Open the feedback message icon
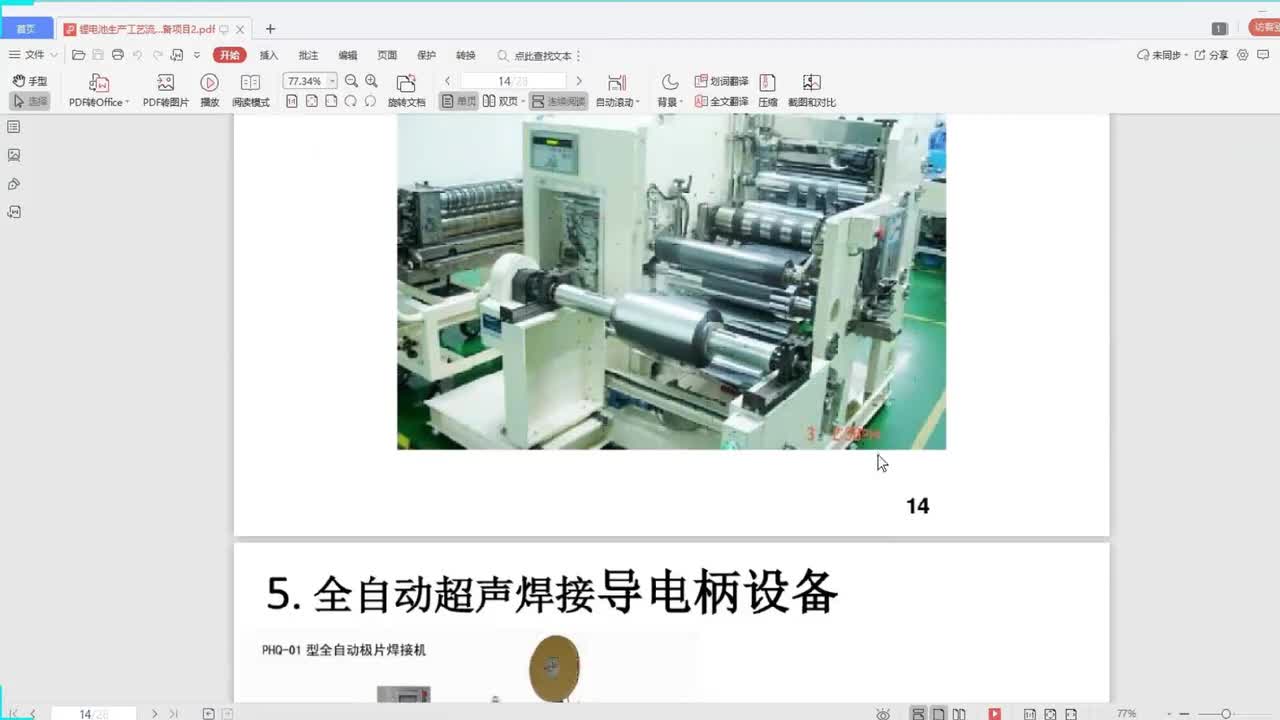Viewport: 1280px width, 720px height. tap(1265, 55)
